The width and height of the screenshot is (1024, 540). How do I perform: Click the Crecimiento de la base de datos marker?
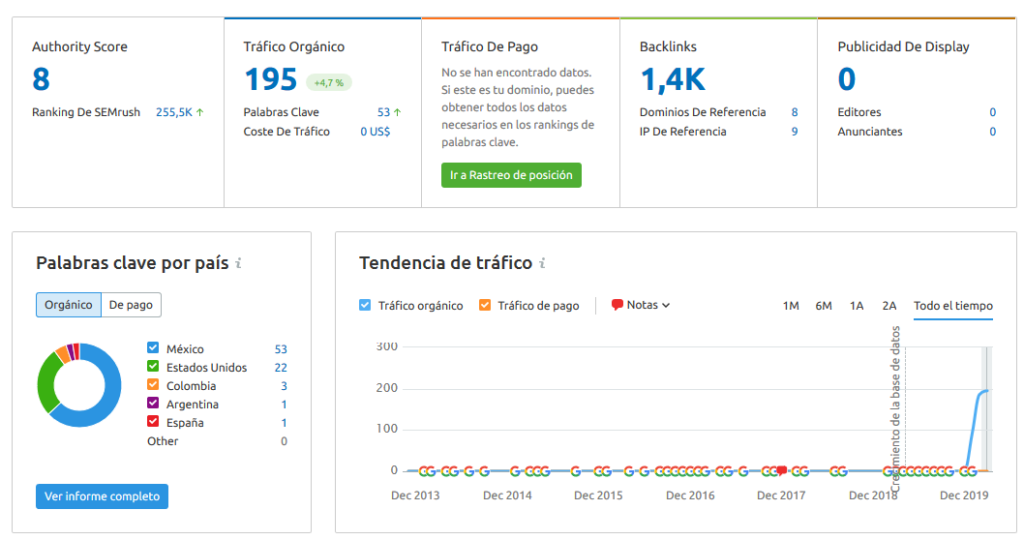click(x=895, y=408)
